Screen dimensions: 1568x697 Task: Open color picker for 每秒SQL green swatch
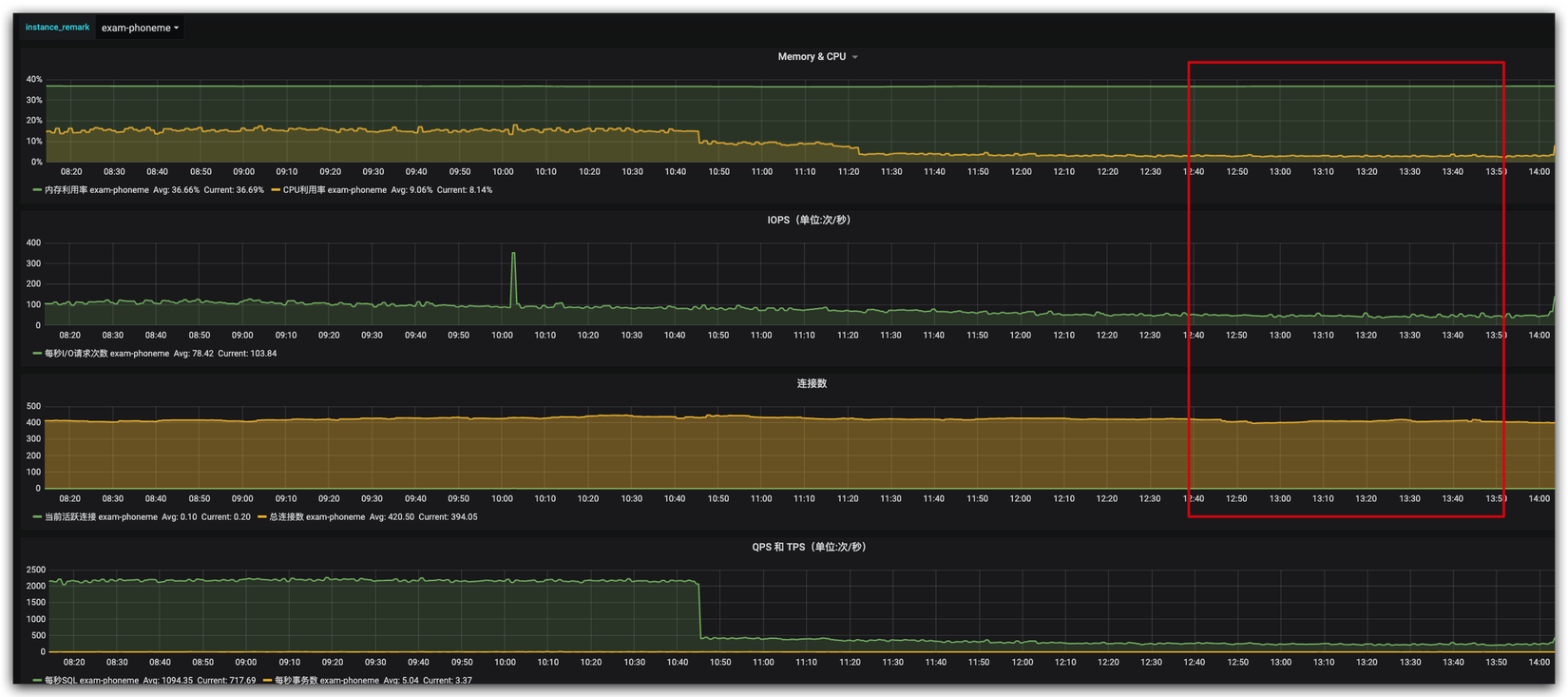(37, 681)
